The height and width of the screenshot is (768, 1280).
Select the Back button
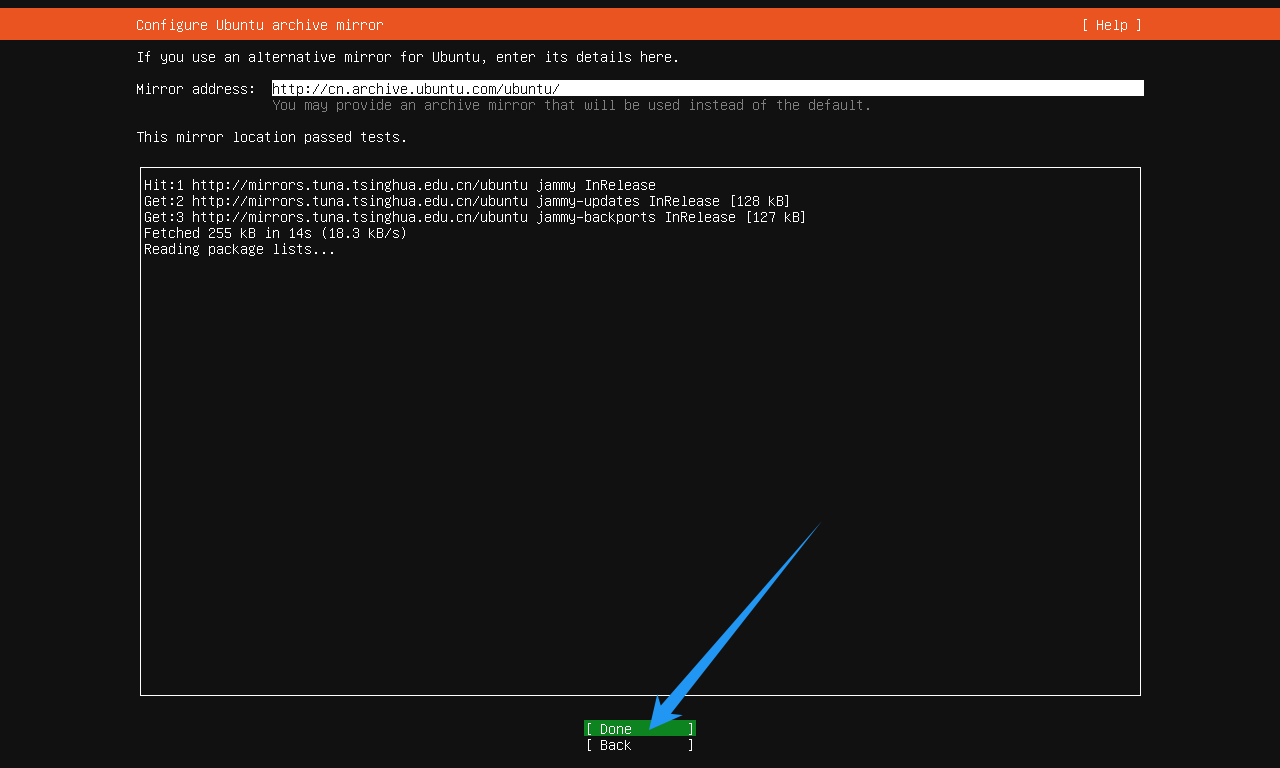pyautogui.click(x=640, y=745)
